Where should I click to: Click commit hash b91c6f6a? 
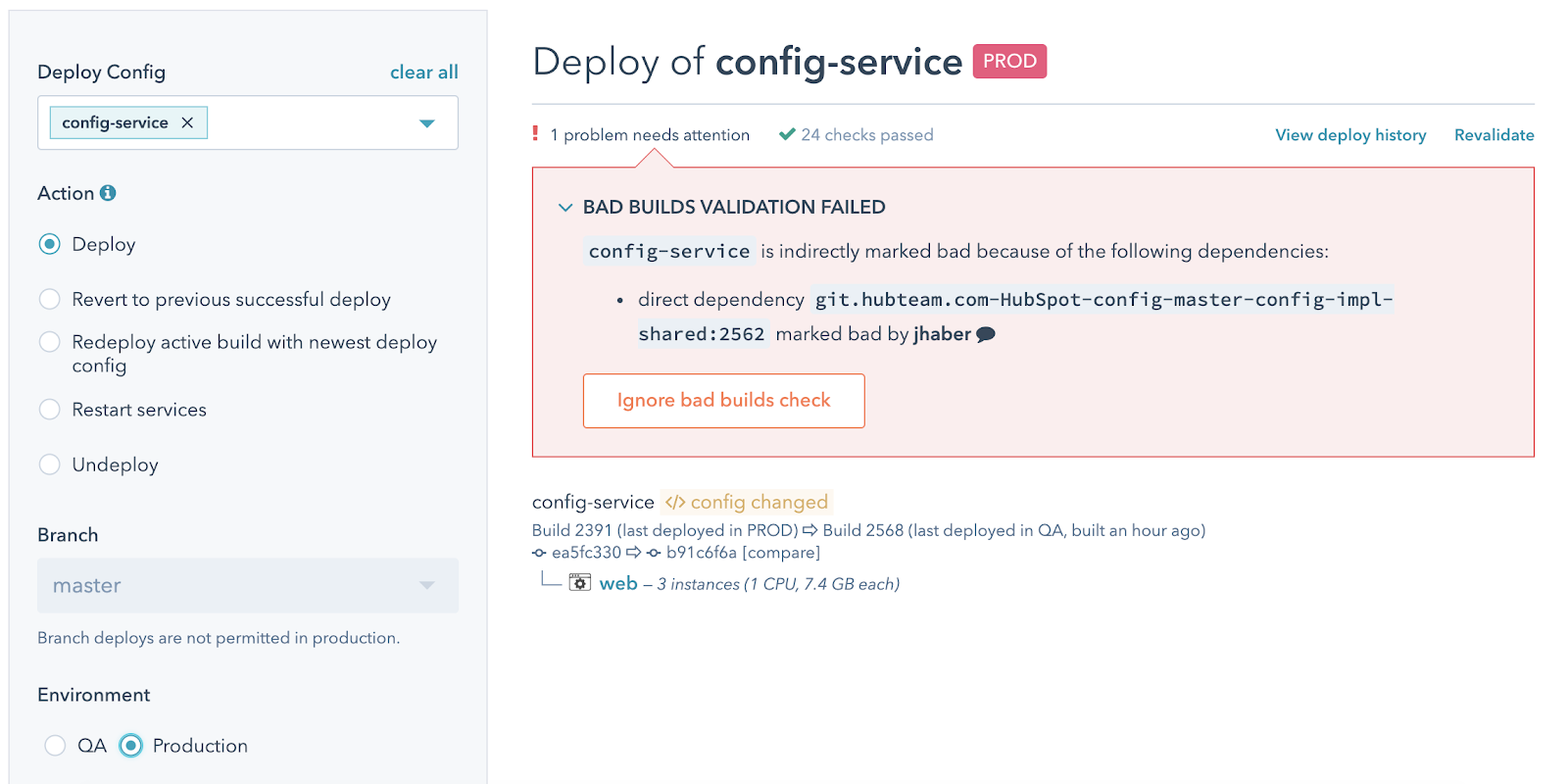[702, 553]
